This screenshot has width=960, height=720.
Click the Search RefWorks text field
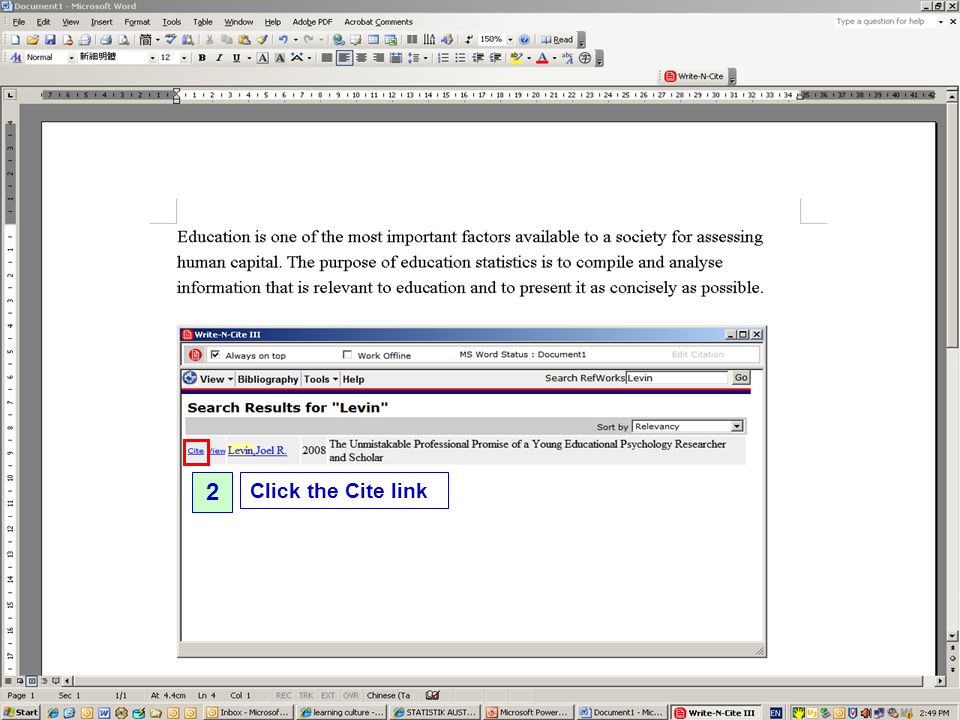click(677, 378)
